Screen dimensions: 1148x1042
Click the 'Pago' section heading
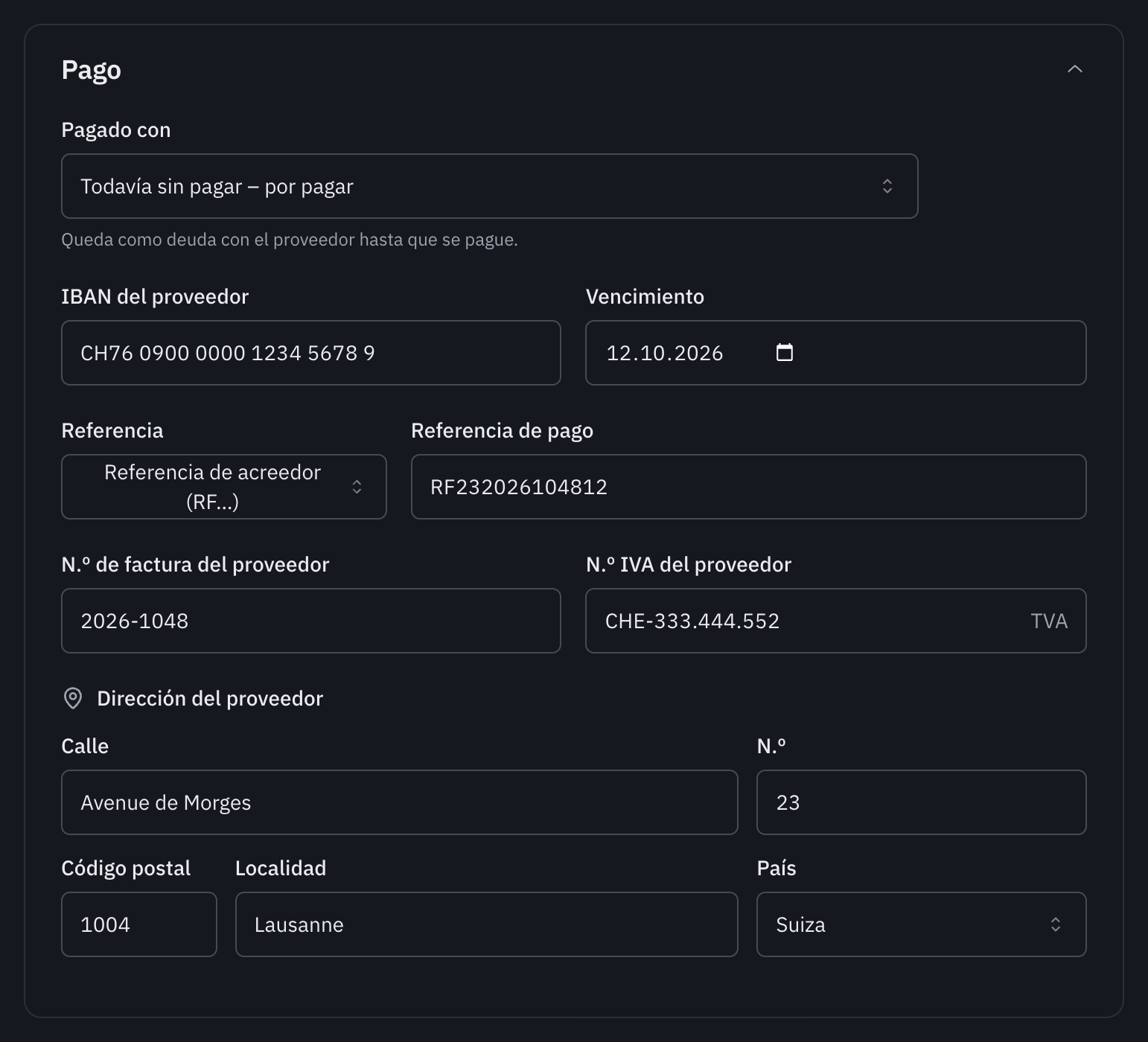pos(91,70)
